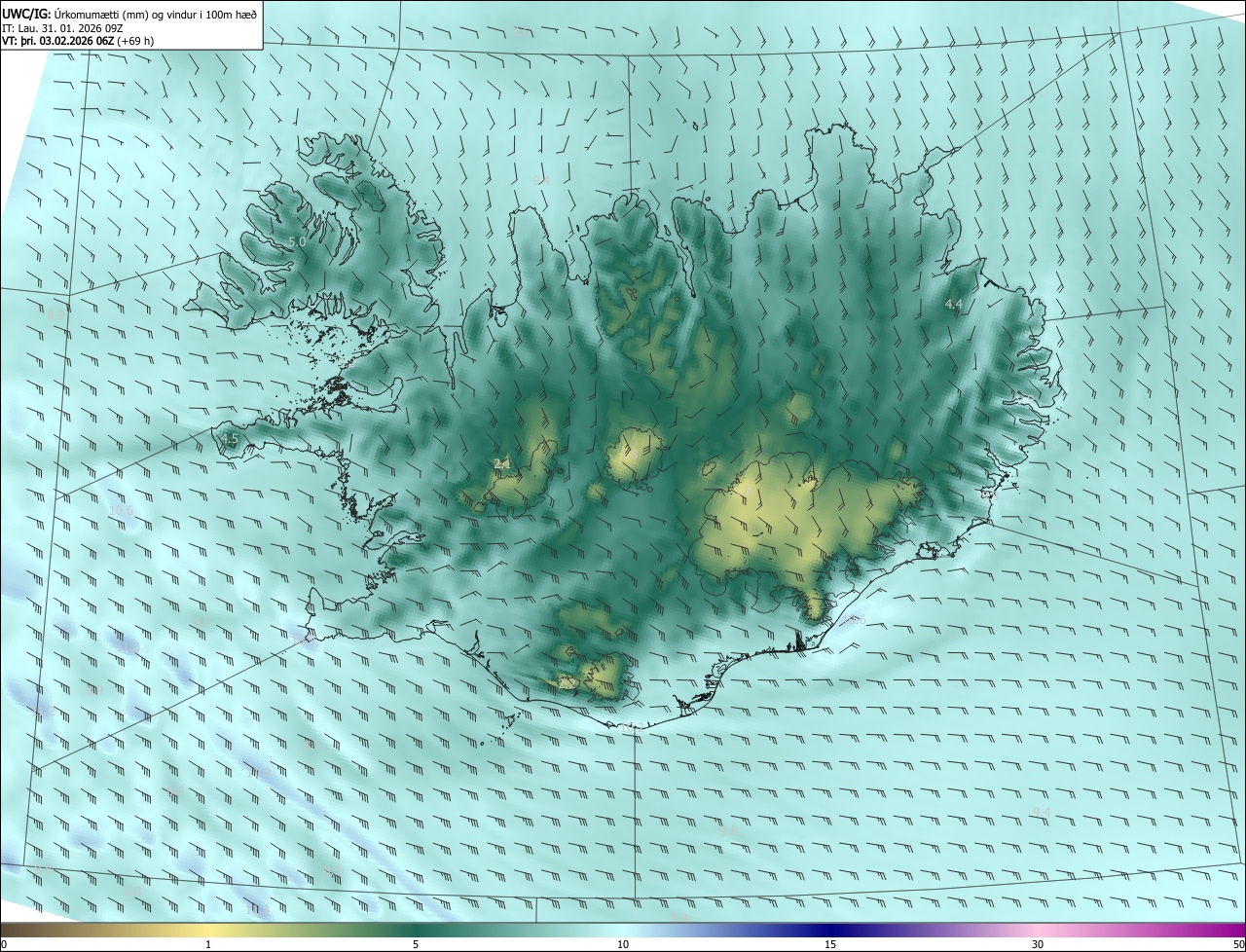Click the 30 label on the color scale
The image size is (1246, 952).
pyautogui.click(x=1038, y=944)
